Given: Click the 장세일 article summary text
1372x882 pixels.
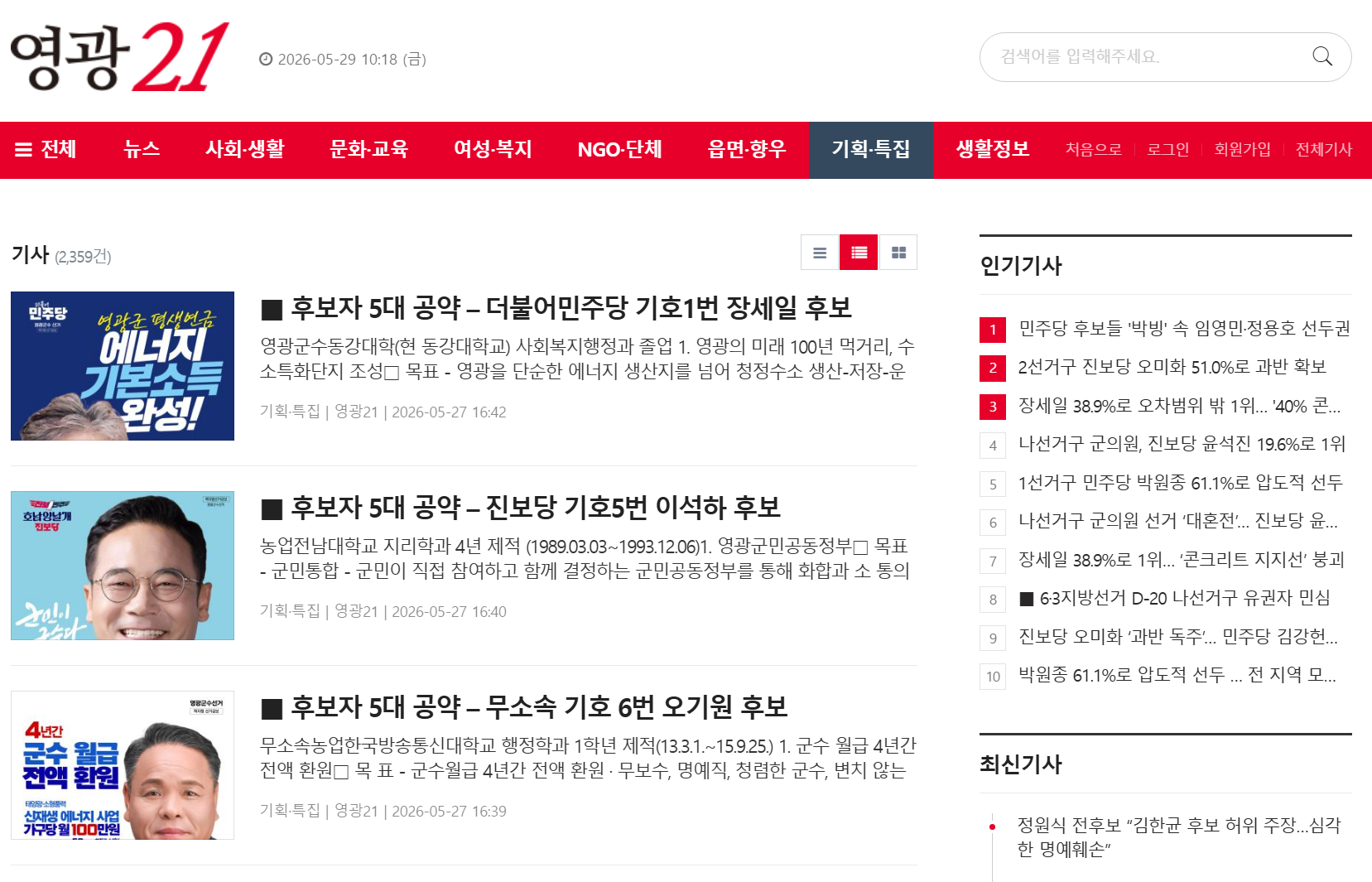Looking at the screenshot, I should pyautogui.click(x=587, y=359).
